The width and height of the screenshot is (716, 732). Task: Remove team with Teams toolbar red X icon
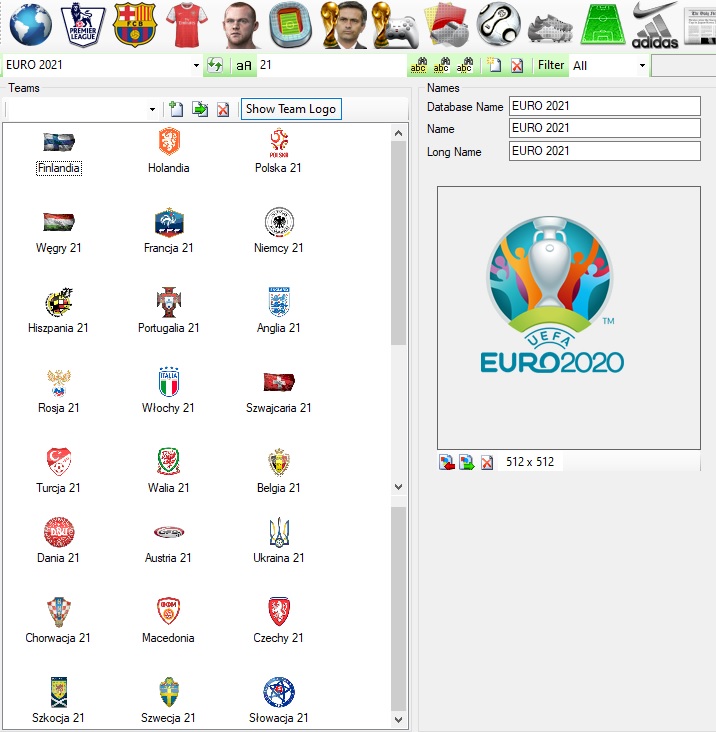[x=223, y=110]
